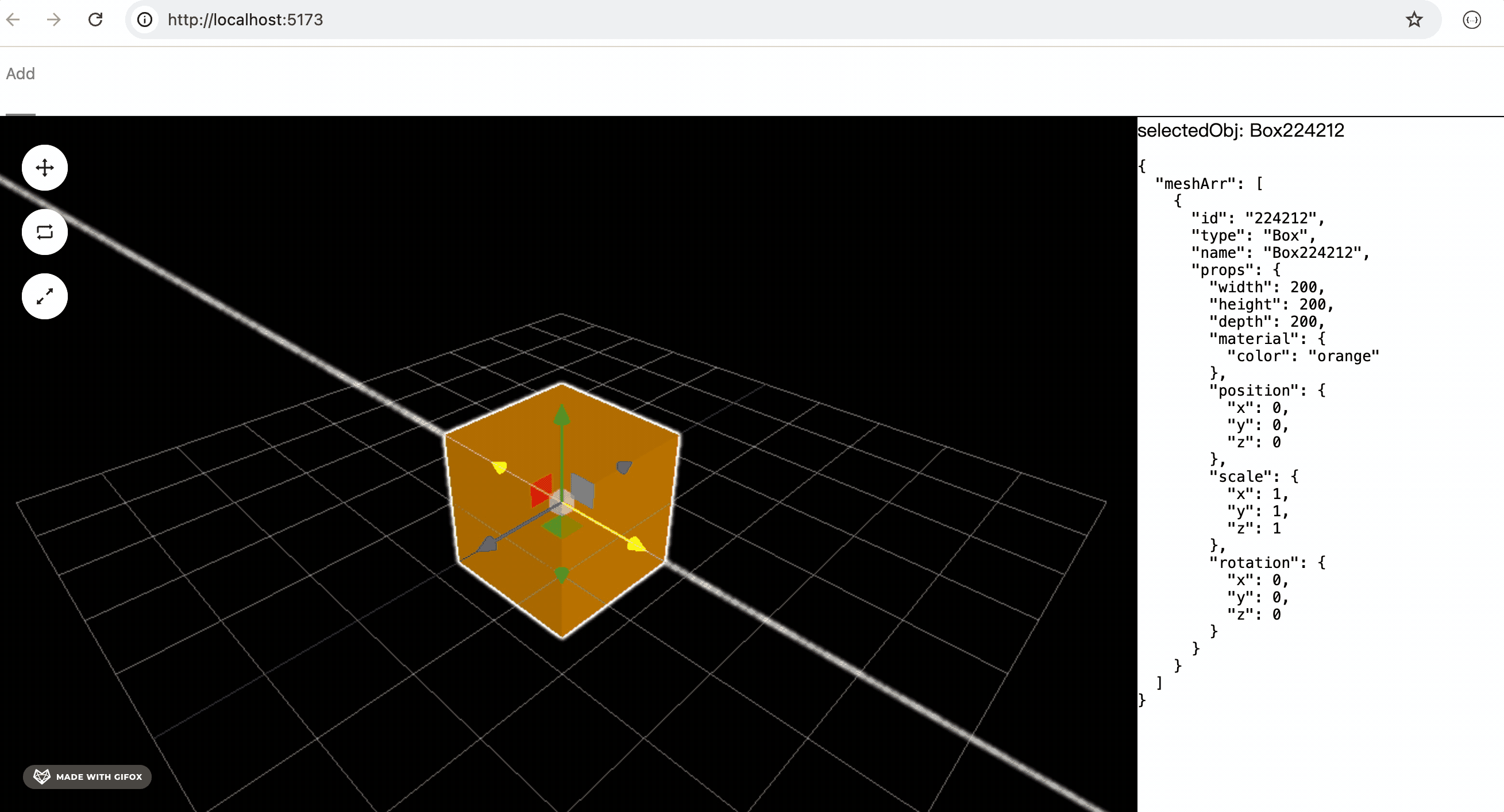This screenshot has height=812, width=1504.
Task: Select the translate (move) gizmo mode button
Action: click(44, 168)
